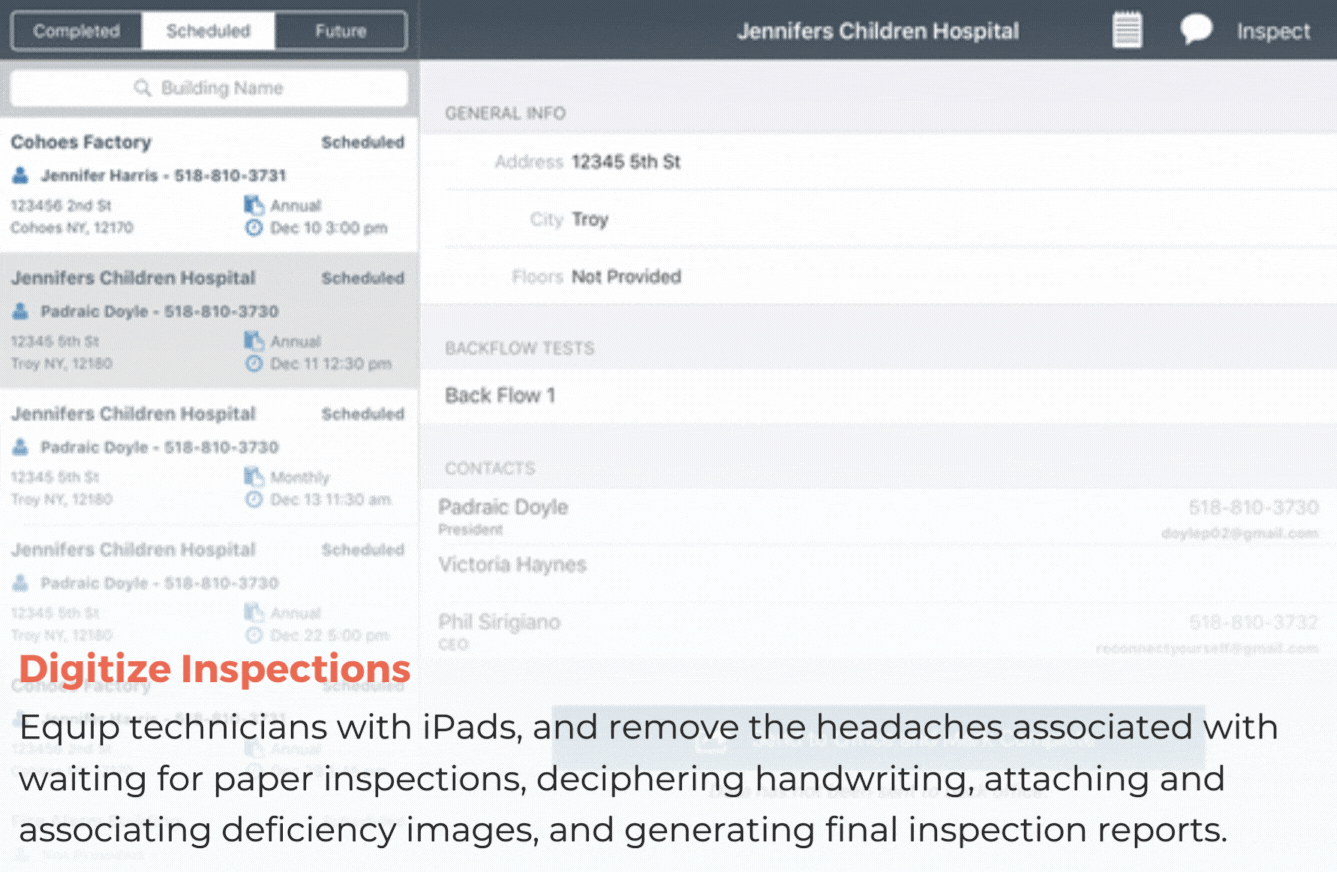Open the notepad icon in header
The width and height of the screenshot is (1337, 872).
pyautogui.click(x=1127, y=30)
